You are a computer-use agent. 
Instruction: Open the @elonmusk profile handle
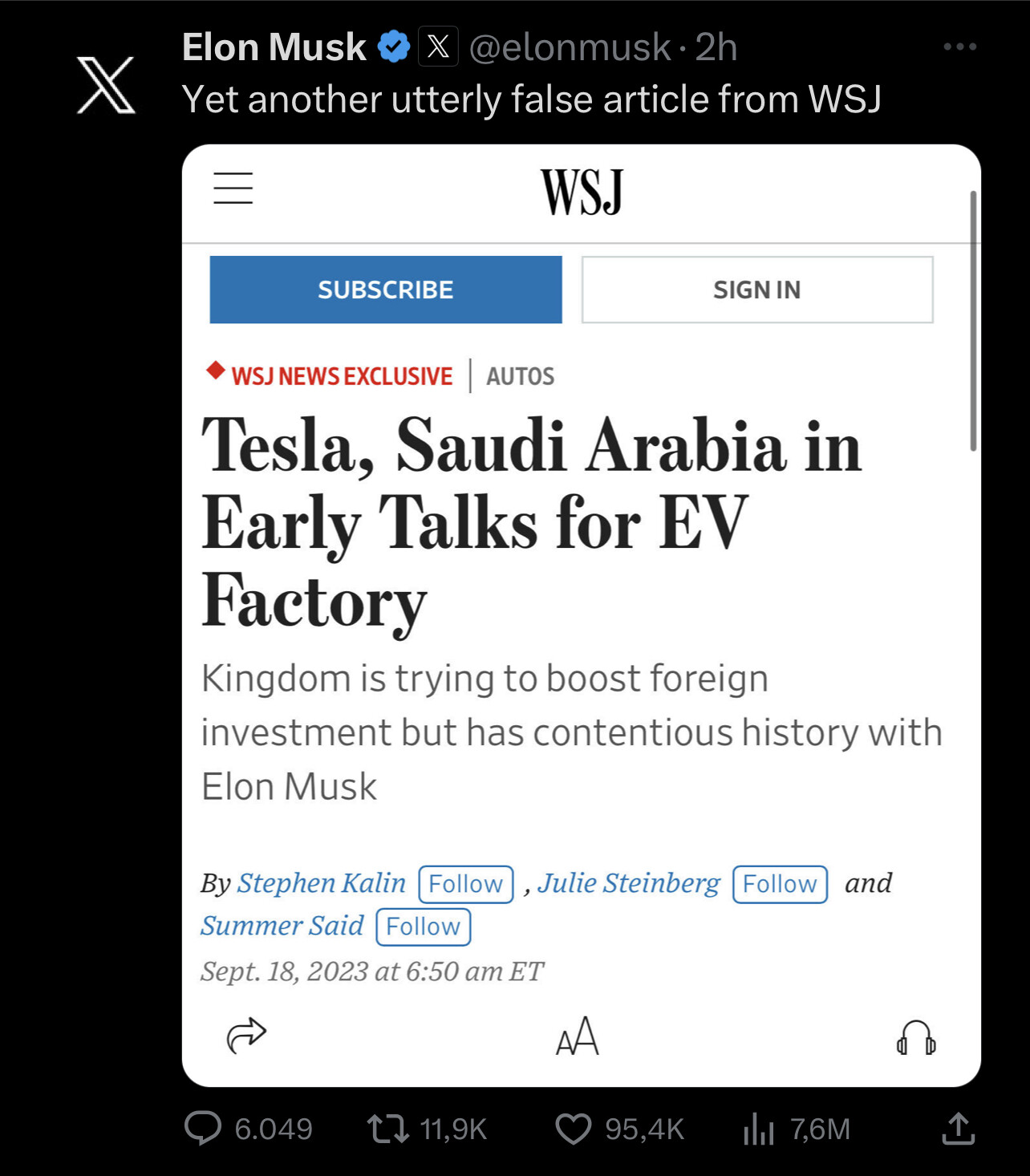(570, 47)
